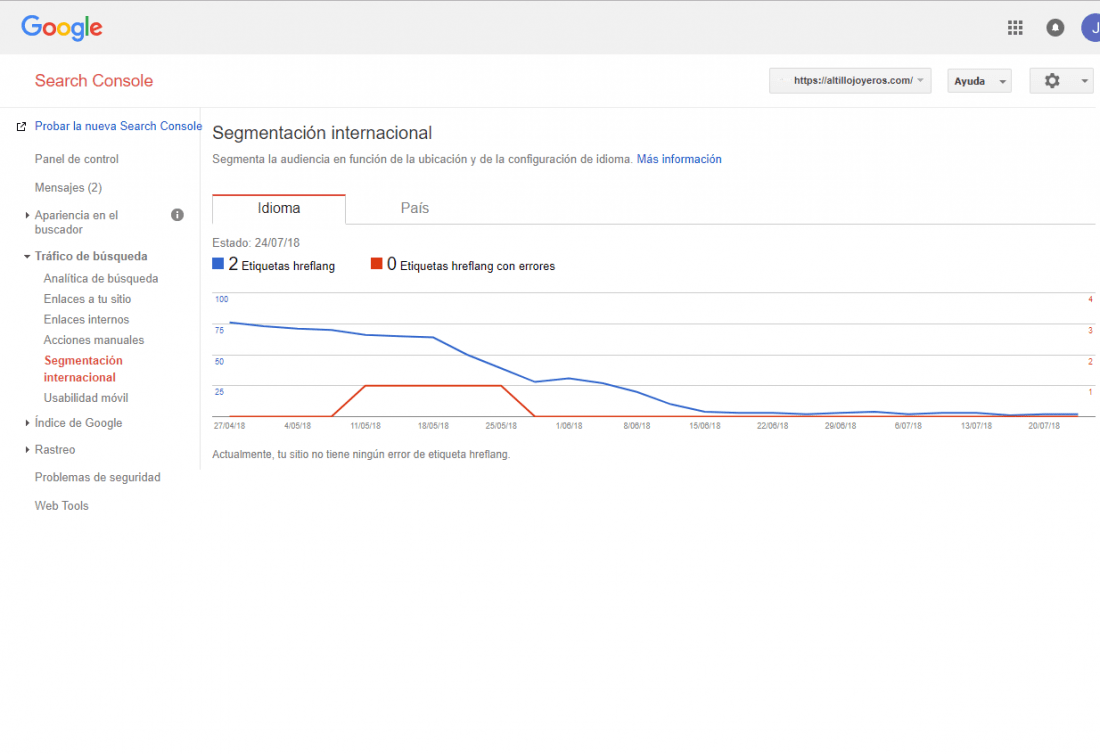
Task: Go to Panel de control
Action: click(x=76, y=159)
